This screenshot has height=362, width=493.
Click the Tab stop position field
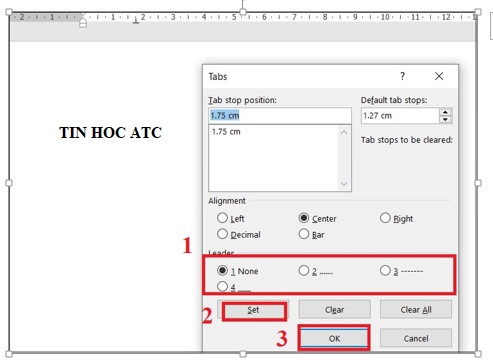[280, 116]
